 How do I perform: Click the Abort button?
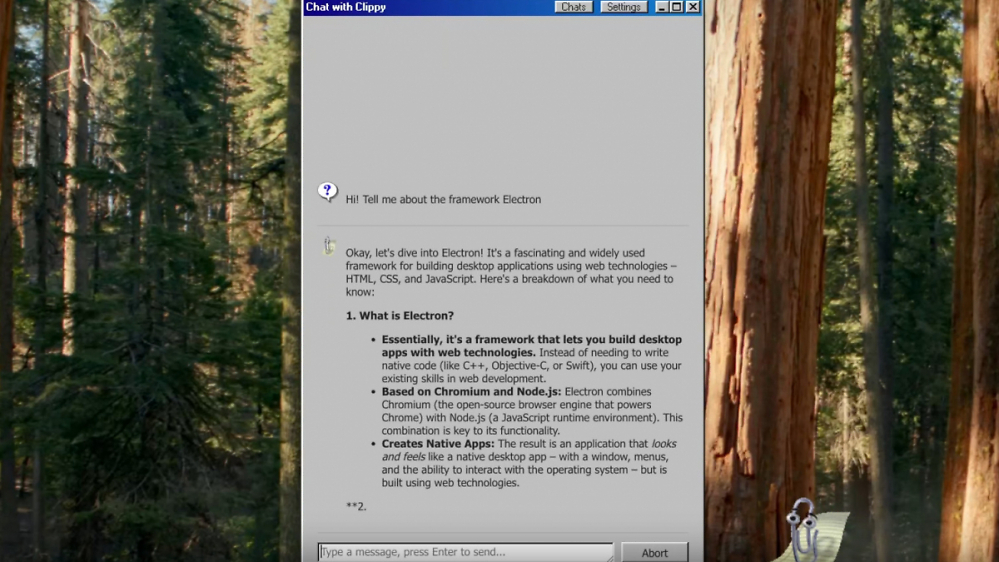point(654,552)
